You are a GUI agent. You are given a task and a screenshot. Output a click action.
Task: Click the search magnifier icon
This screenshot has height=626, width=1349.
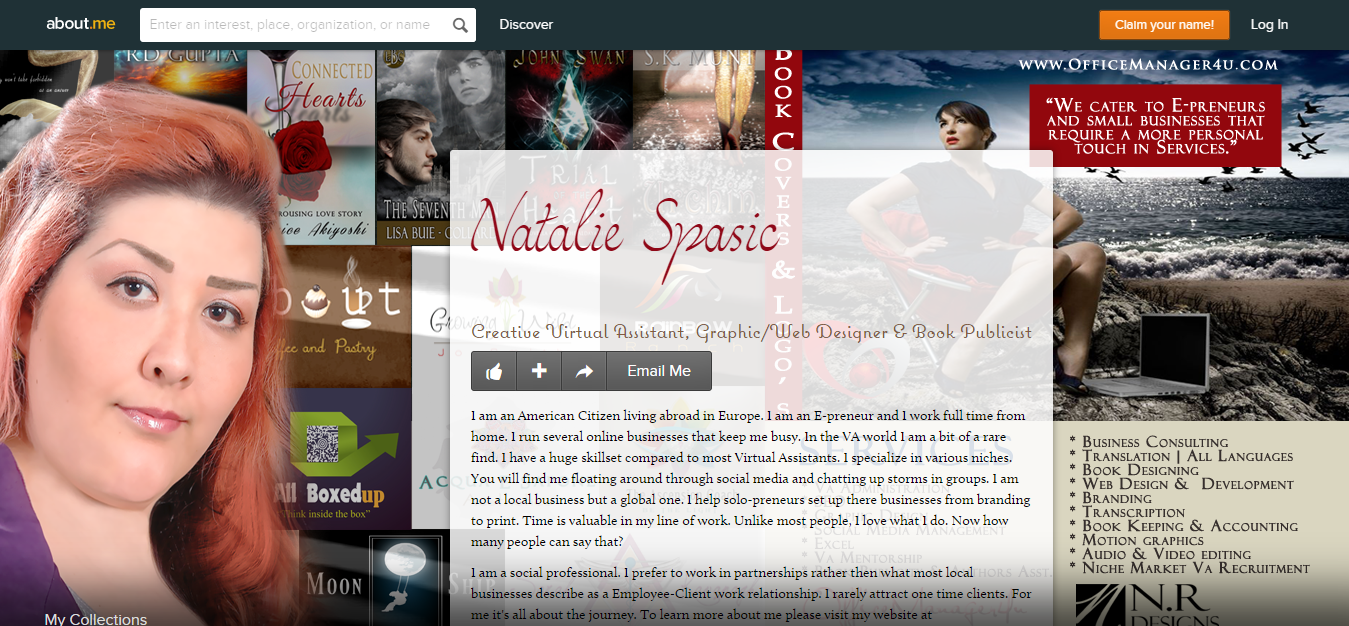[460, 25]
